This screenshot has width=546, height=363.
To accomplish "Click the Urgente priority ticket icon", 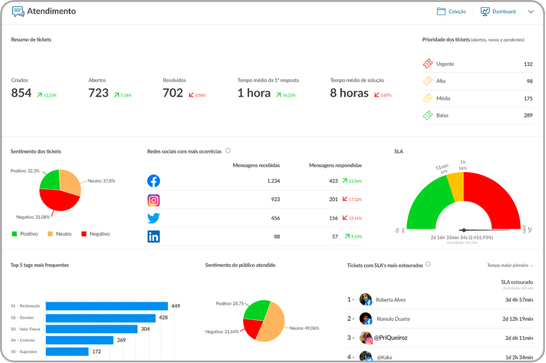I will (428, 63).
